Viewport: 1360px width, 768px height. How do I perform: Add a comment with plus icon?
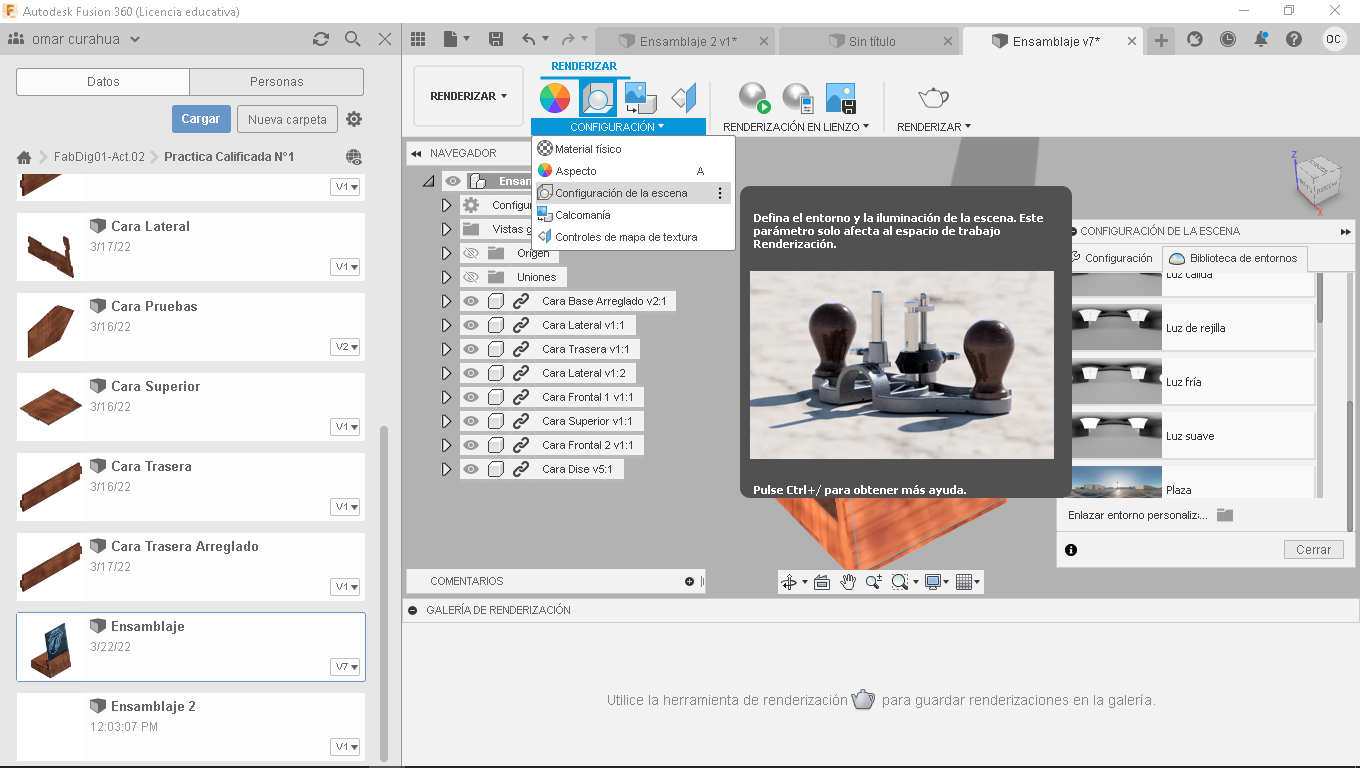[x=689, y=581]
